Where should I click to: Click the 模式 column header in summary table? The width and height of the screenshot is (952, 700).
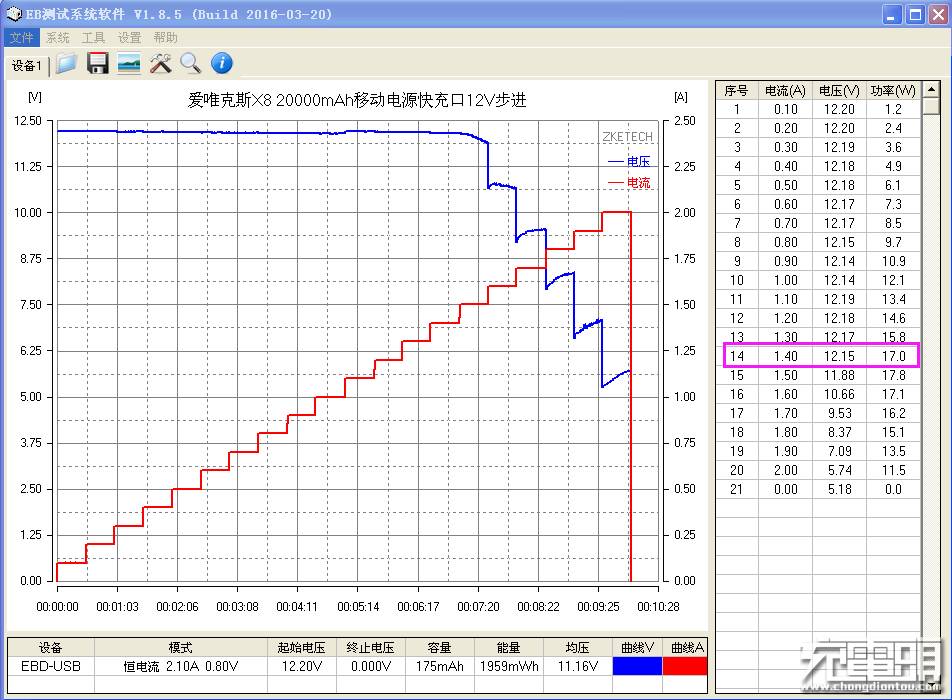click(180, 647)
